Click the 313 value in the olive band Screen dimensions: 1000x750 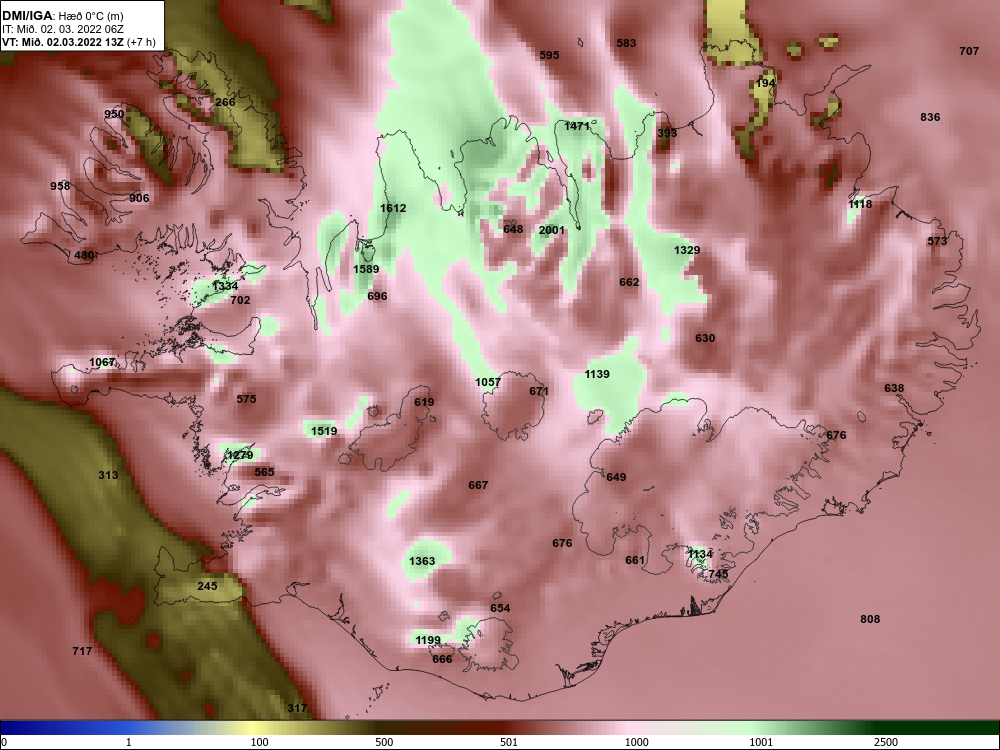pos(108,475)
